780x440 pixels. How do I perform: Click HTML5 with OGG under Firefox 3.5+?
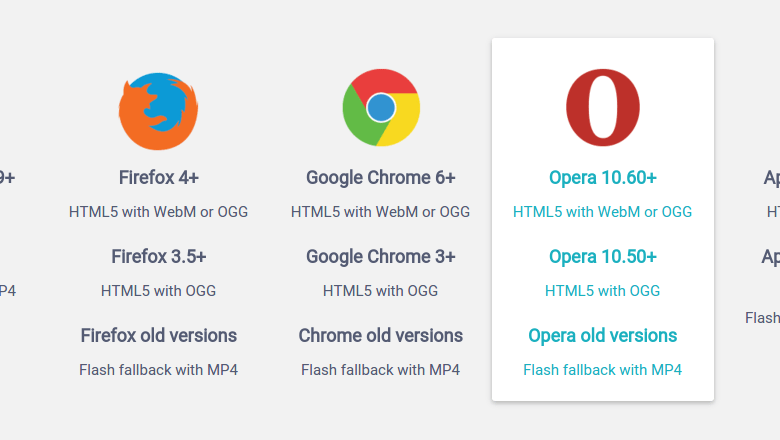click(159, 291)
